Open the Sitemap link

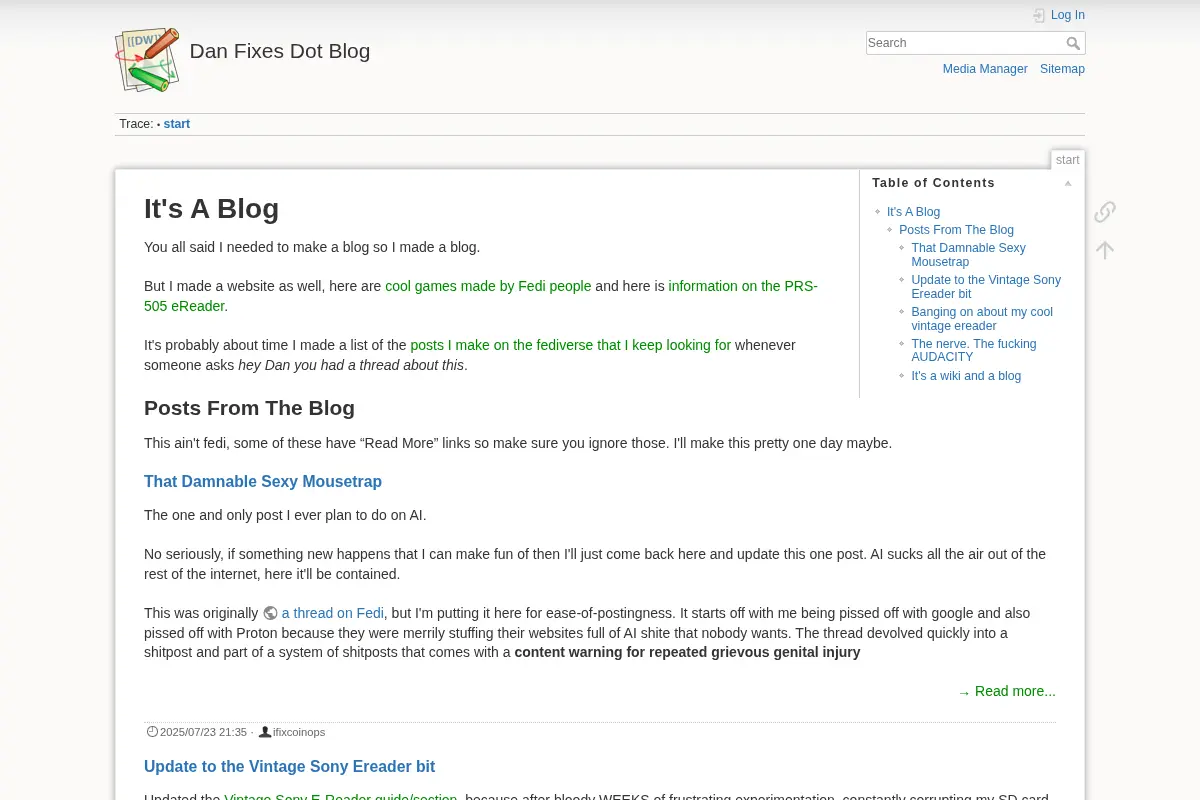[1062, 69]
